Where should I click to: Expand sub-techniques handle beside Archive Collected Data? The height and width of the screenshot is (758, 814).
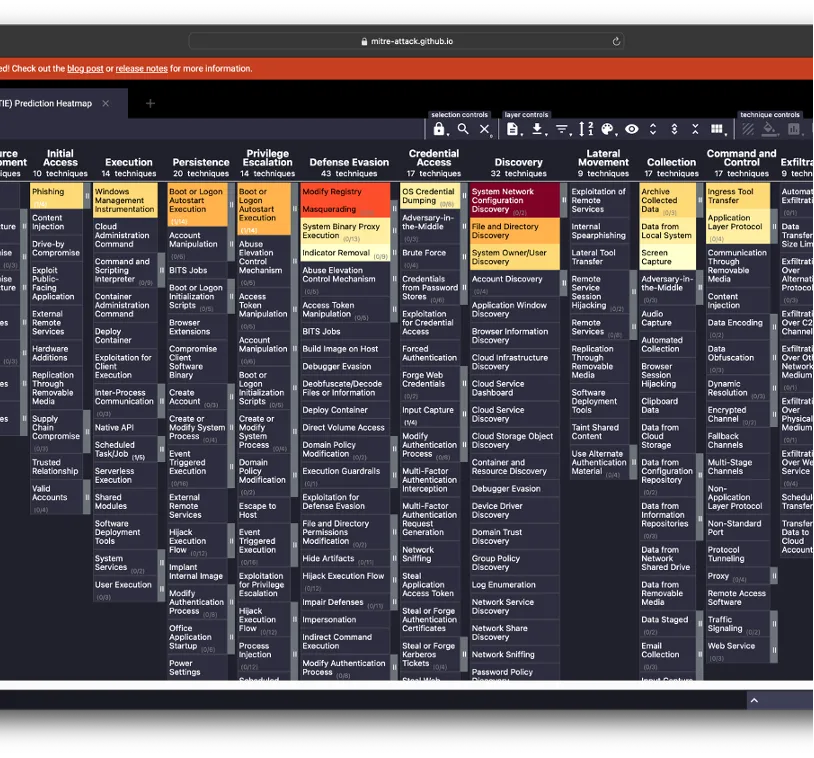700,200
